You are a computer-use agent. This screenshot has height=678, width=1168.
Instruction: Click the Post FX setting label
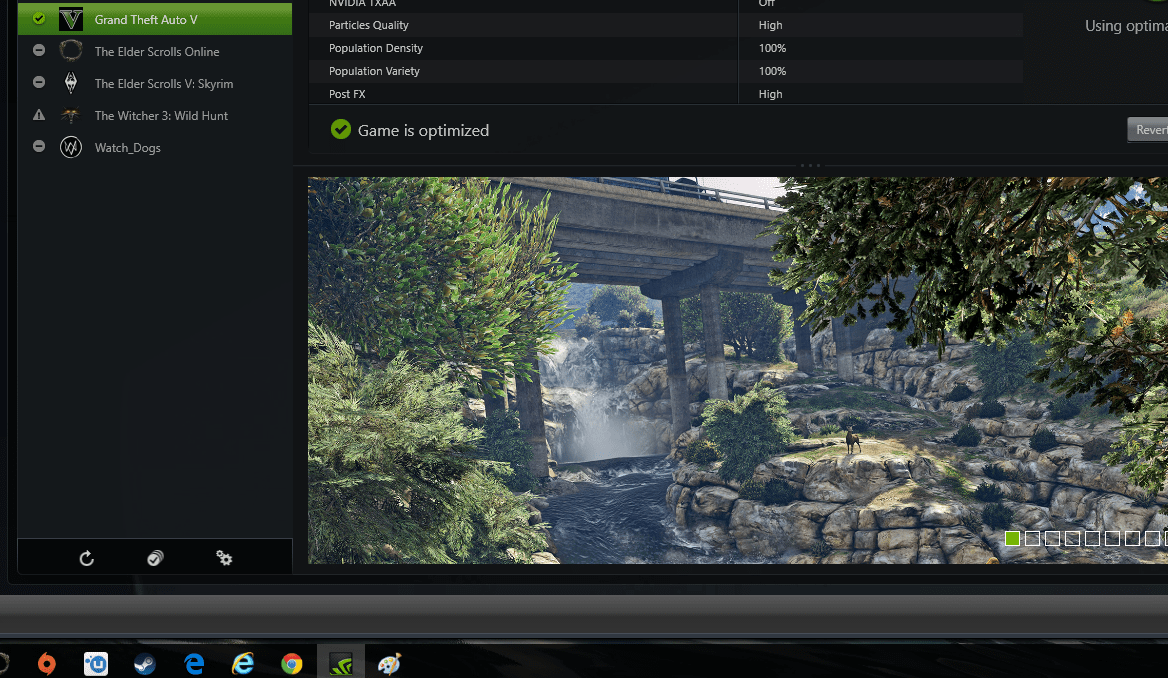[347, 94]
